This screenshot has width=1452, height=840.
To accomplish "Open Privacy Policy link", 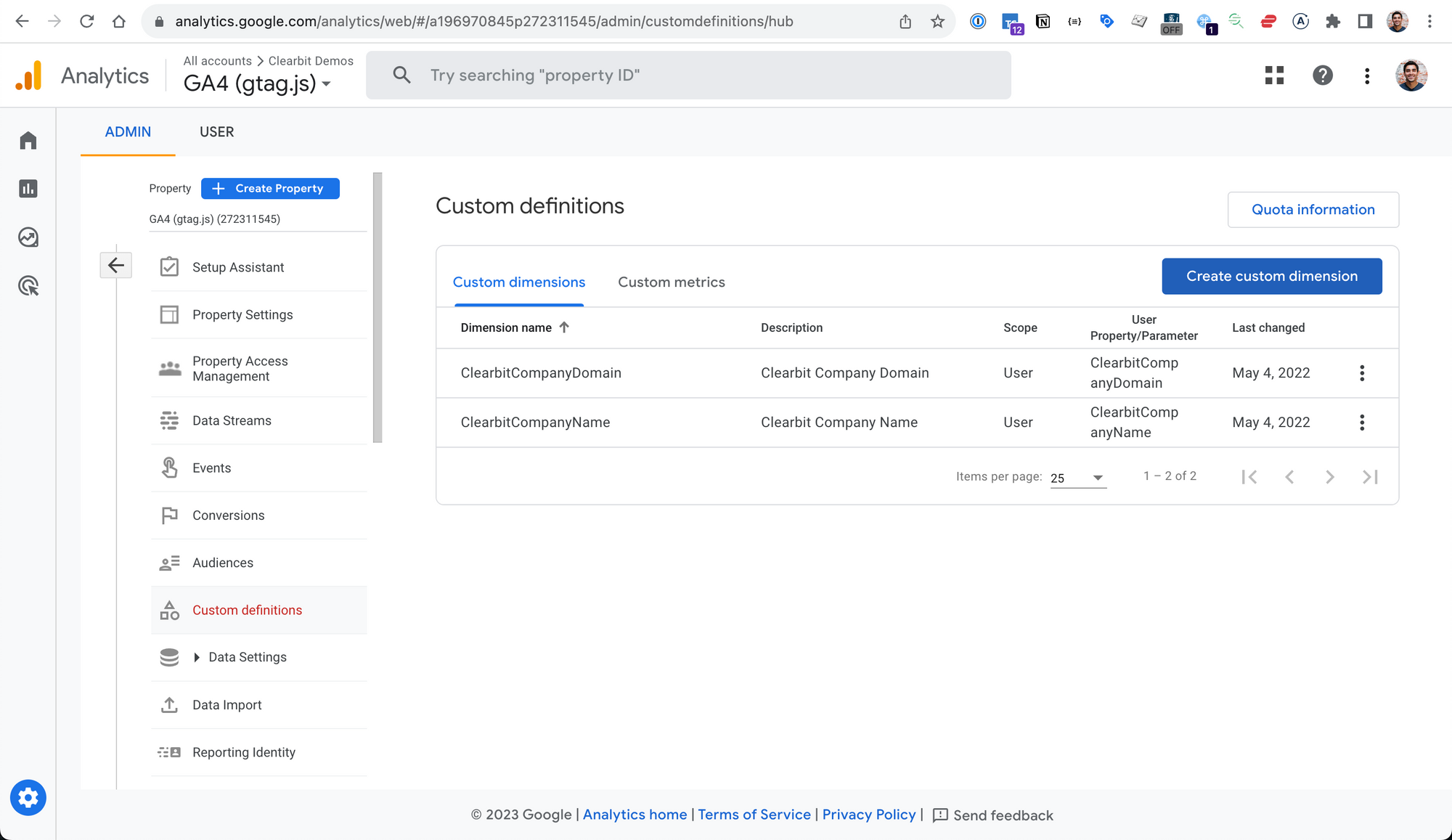I will [869, 815].
